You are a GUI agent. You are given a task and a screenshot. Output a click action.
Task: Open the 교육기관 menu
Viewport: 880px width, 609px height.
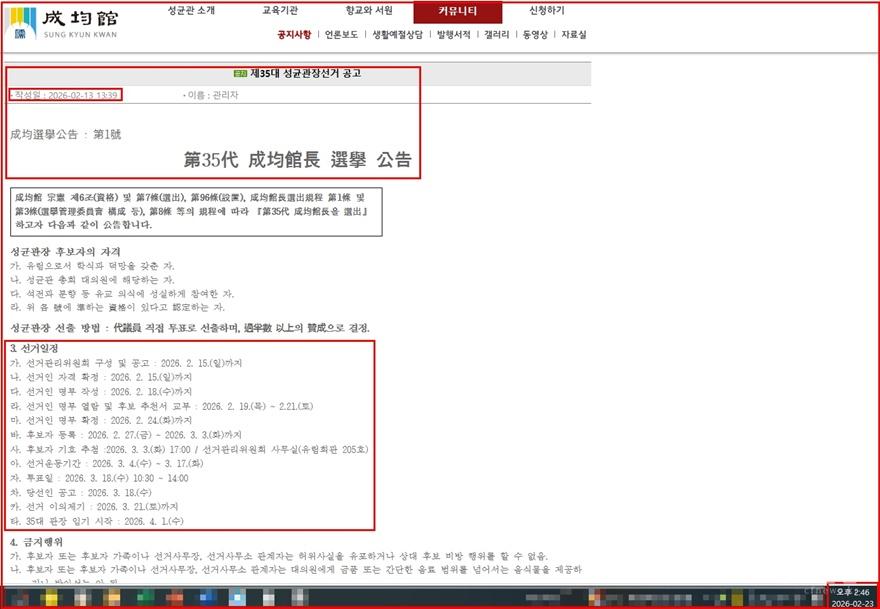pyautogui.click(x=280, y=11)
